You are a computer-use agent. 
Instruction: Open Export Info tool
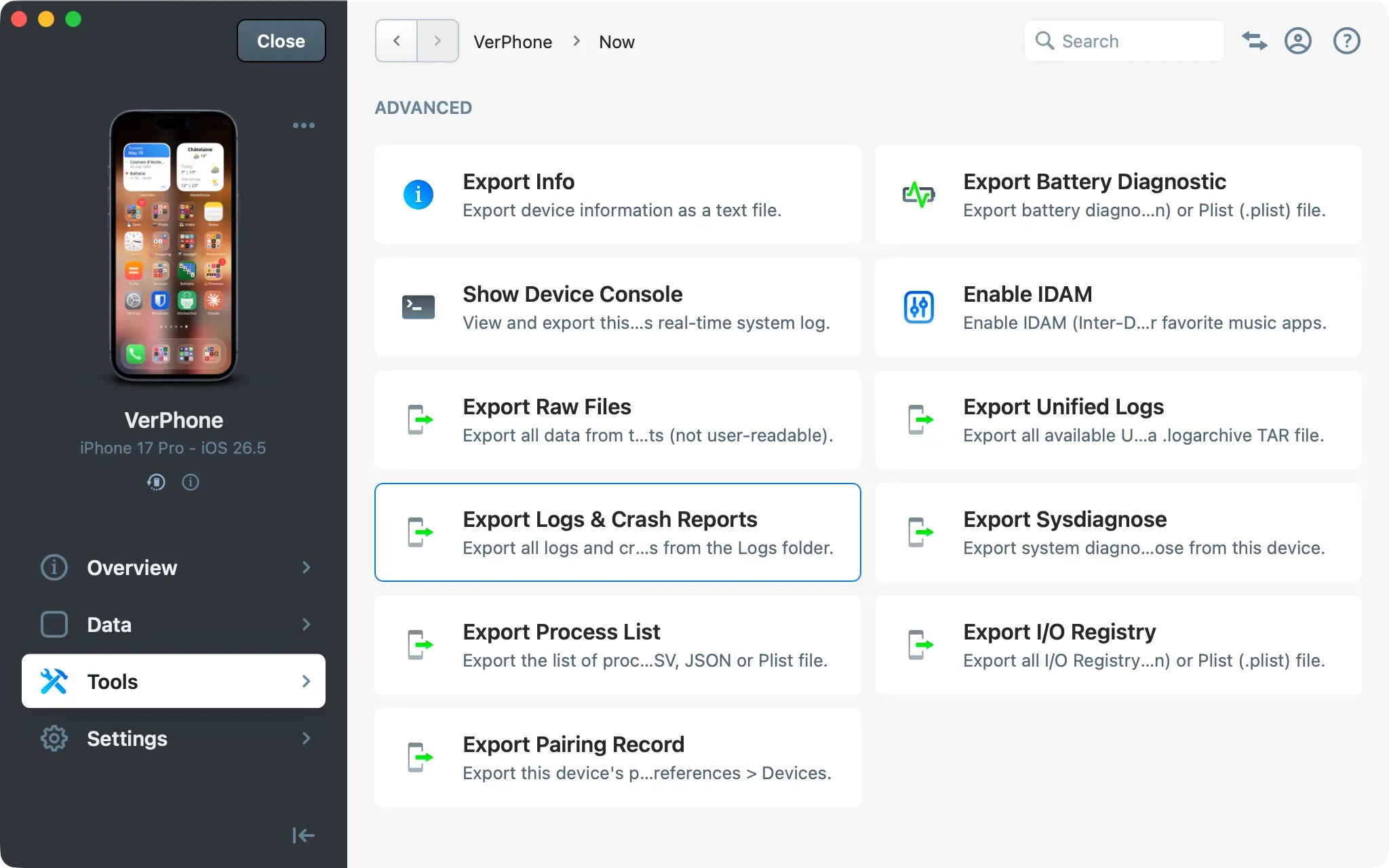pyautogui.click(x=618, y=195)
